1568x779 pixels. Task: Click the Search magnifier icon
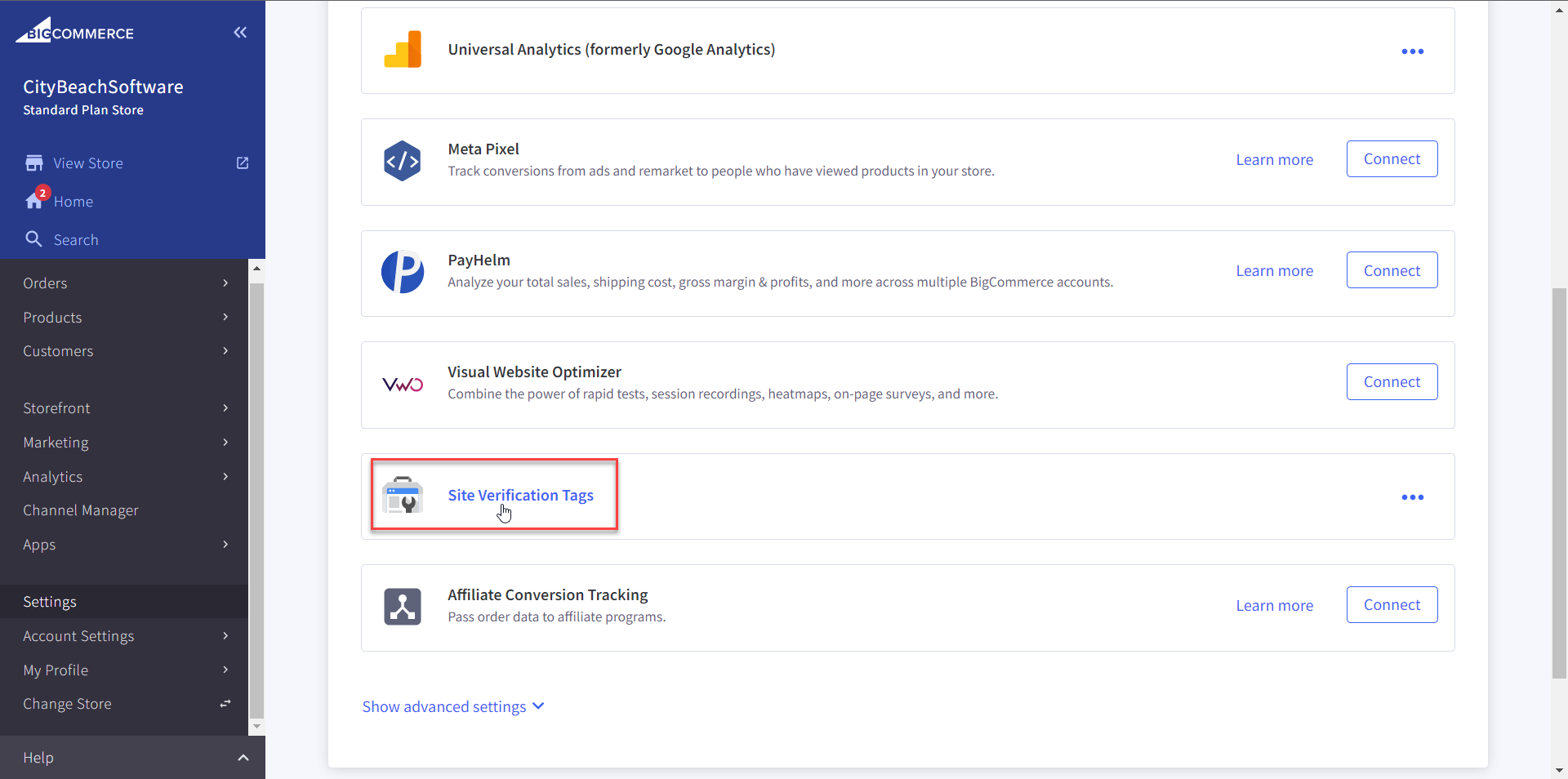click(33, 239)
